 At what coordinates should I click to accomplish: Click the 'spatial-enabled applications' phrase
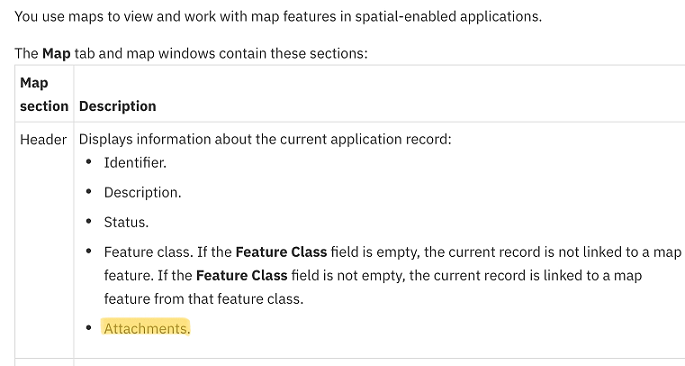(448, 17)
